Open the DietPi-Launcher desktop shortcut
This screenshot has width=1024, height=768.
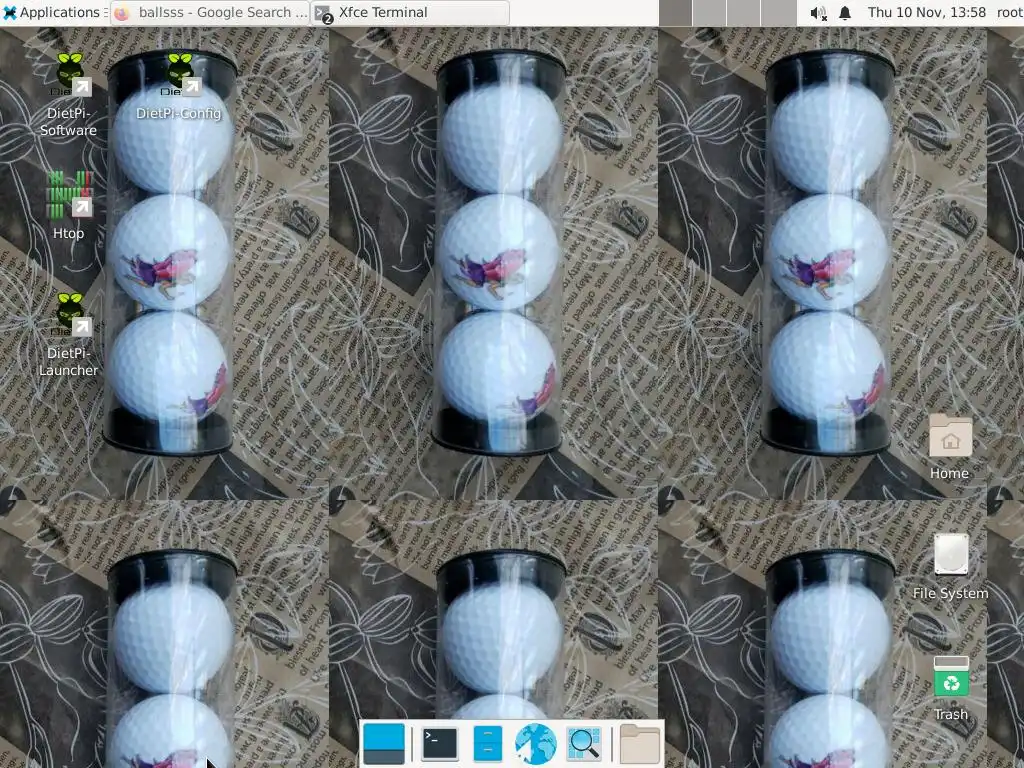coord(69,334)
